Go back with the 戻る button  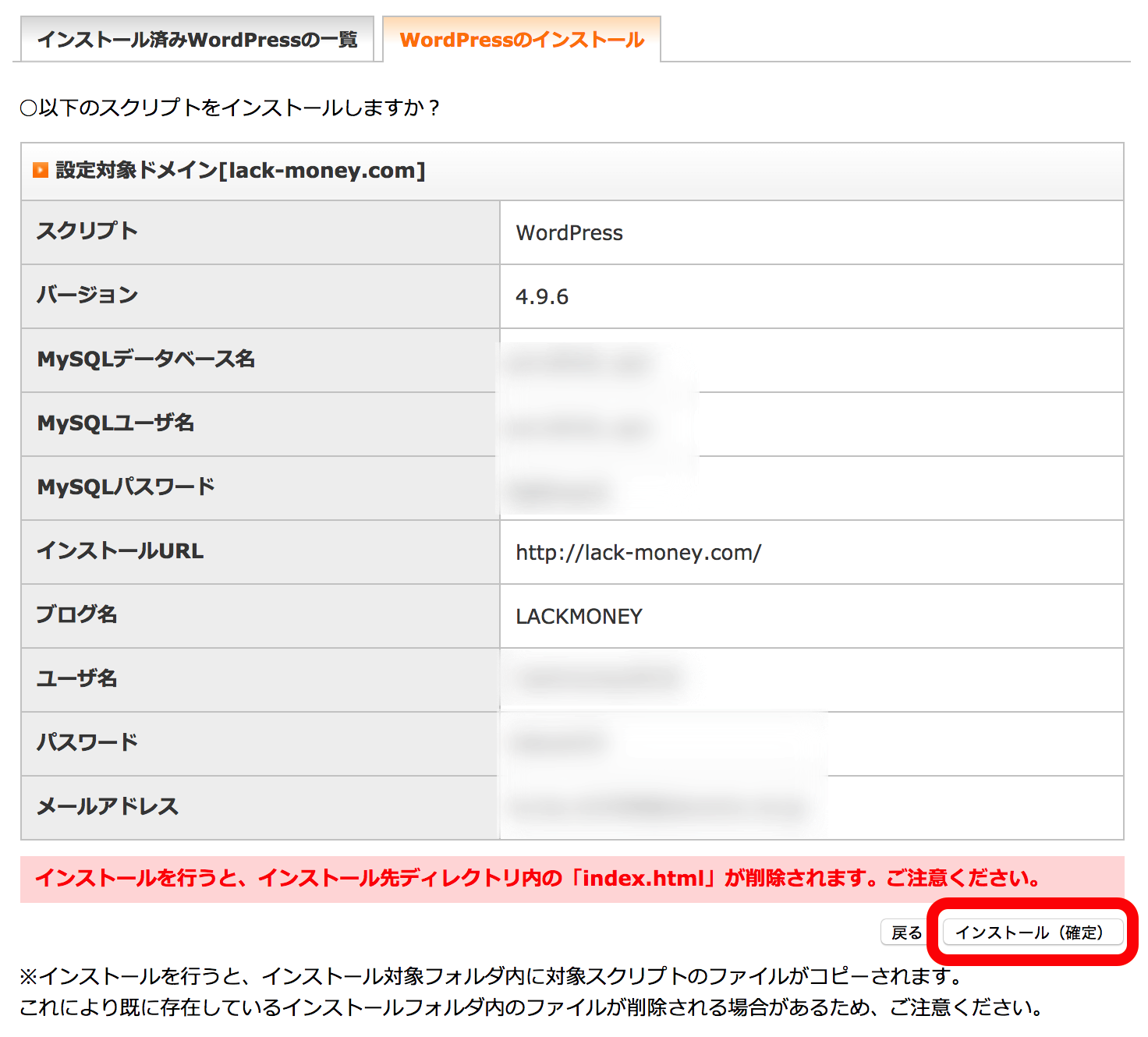click(x=907, y=933)
